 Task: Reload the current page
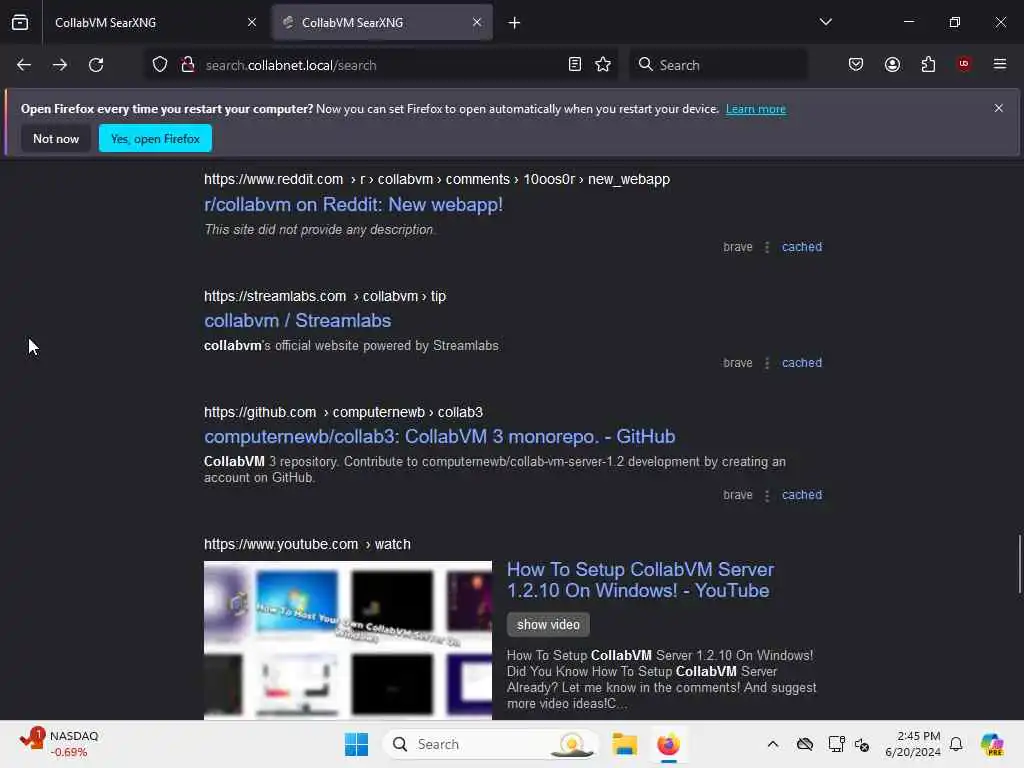pos(96,65)
